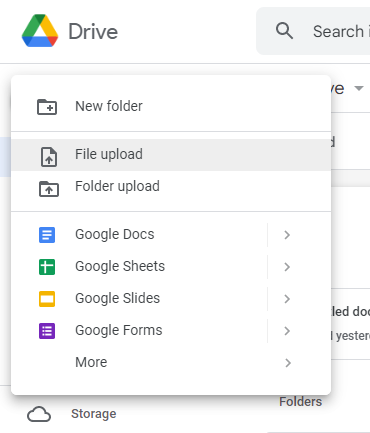Choose File upload from the menu
This screenshot has height=433, width=370.
point(171,155)
